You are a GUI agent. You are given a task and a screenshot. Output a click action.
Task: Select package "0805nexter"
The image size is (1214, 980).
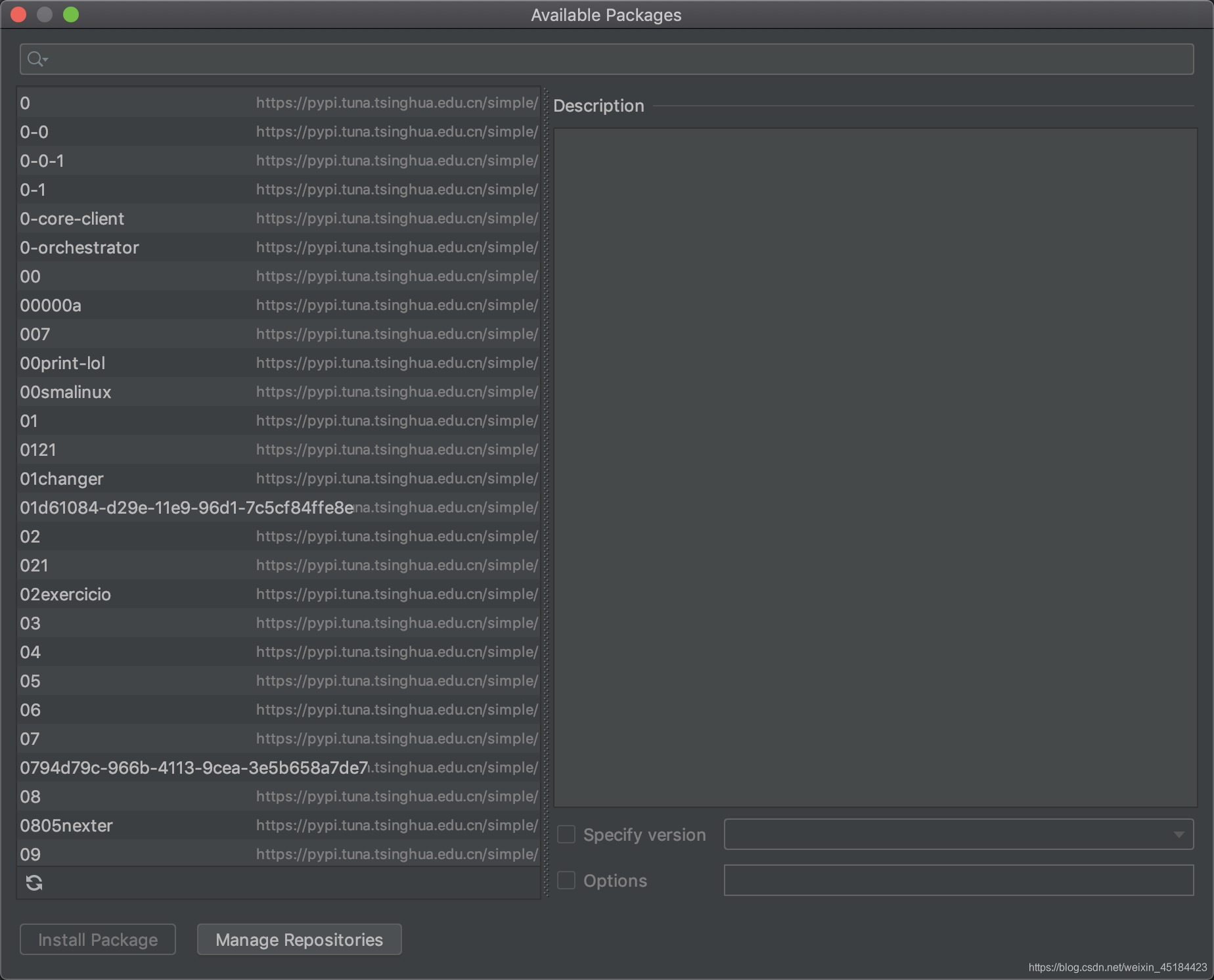279,825
